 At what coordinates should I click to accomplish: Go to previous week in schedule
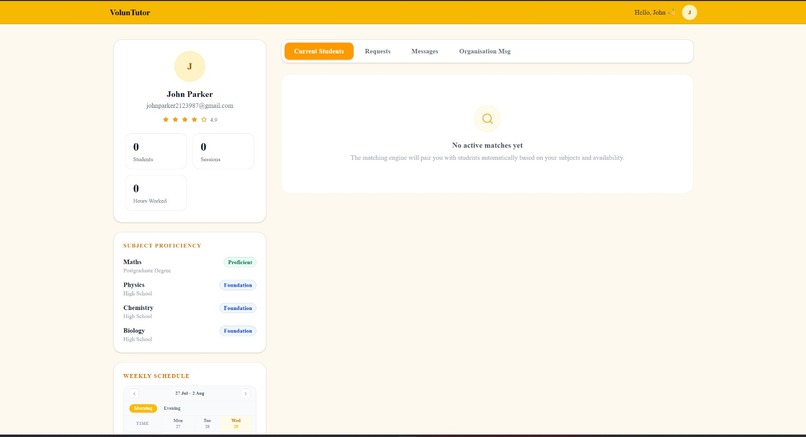click(x=134, y=393)
